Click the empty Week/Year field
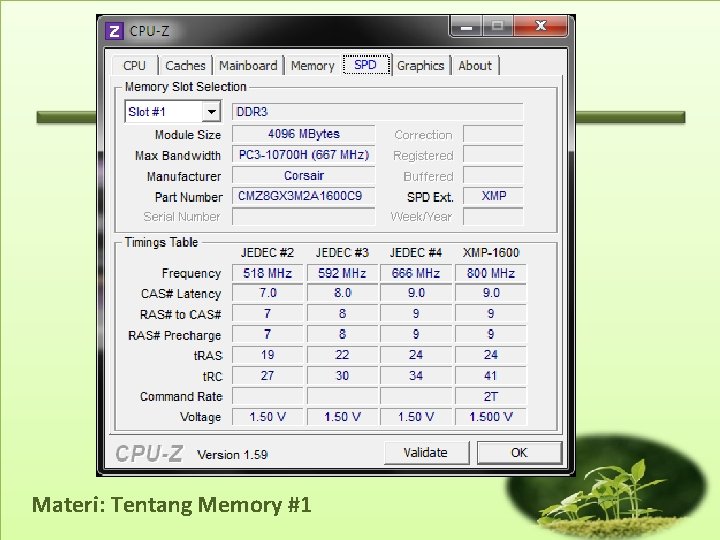720x540 pixels. (x=493, y=216)
